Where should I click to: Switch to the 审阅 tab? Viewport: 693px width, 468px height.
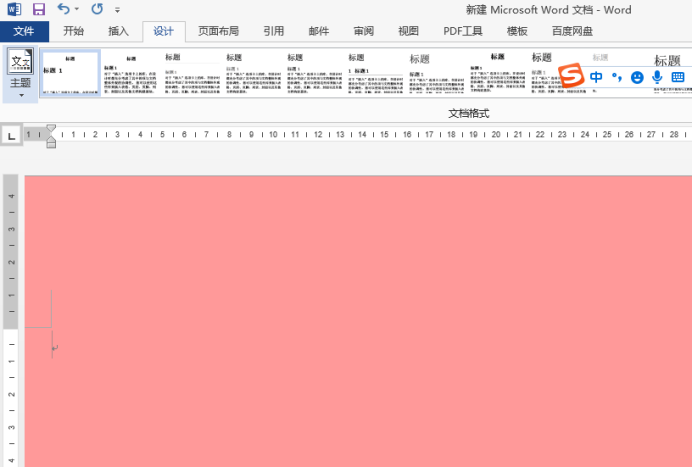[x=364, y=31]
